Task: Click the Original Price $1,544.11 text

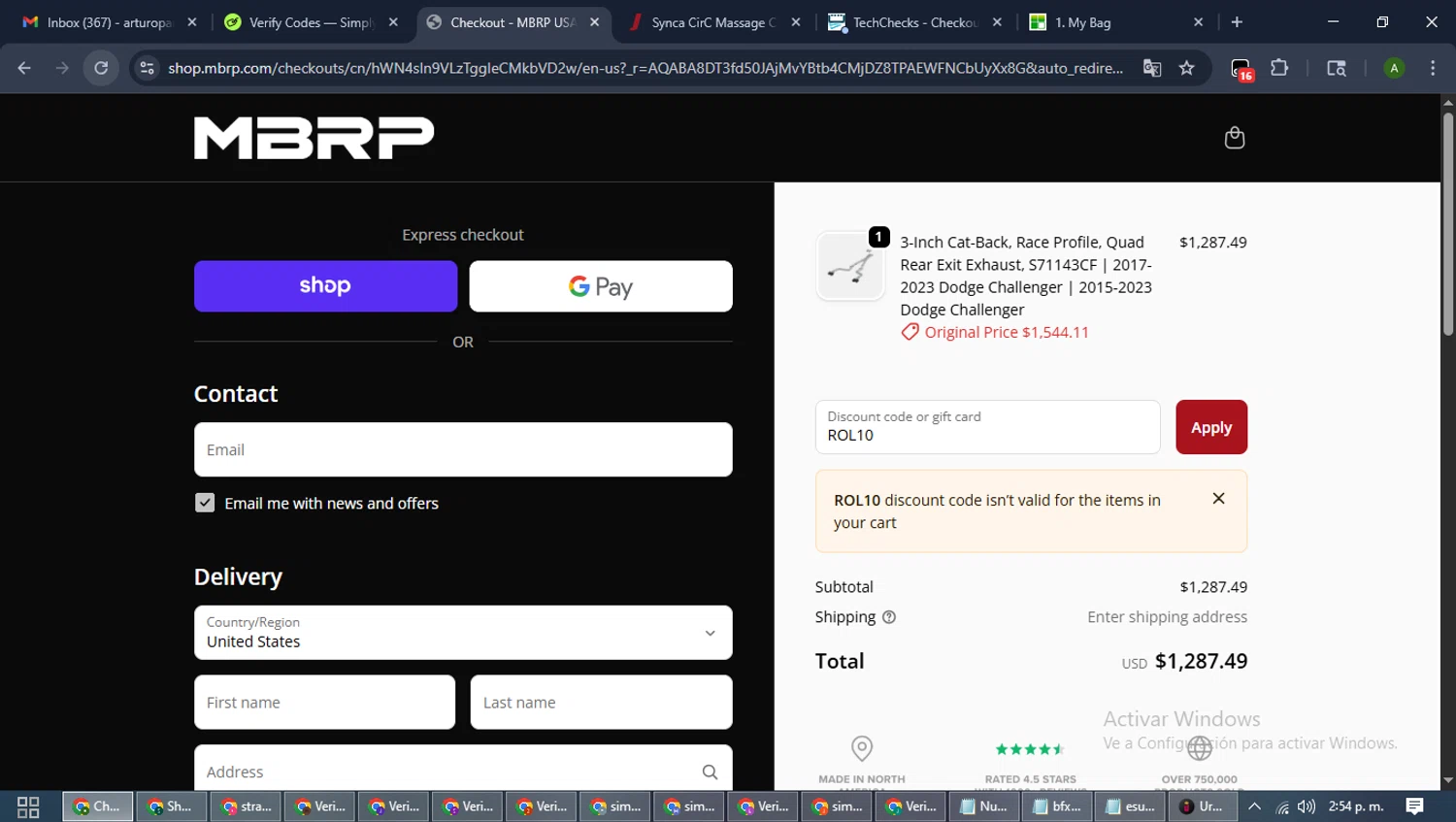Action: point(1007,332)
